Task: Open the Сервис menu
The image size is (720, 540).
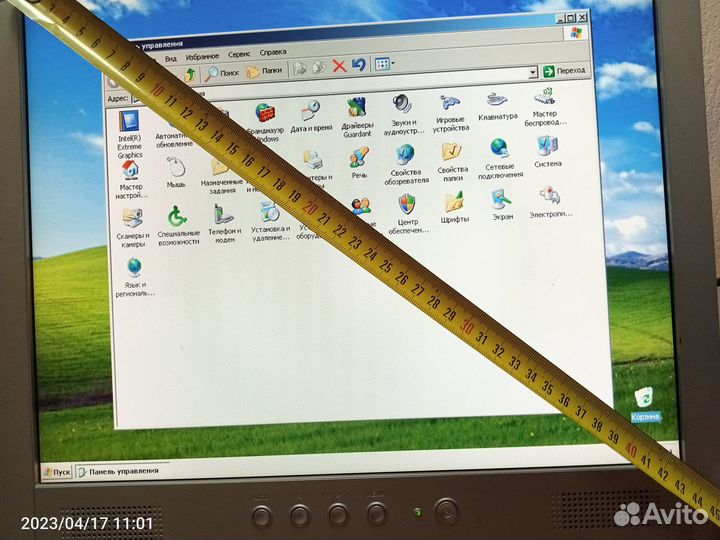Action: point(239,54)
